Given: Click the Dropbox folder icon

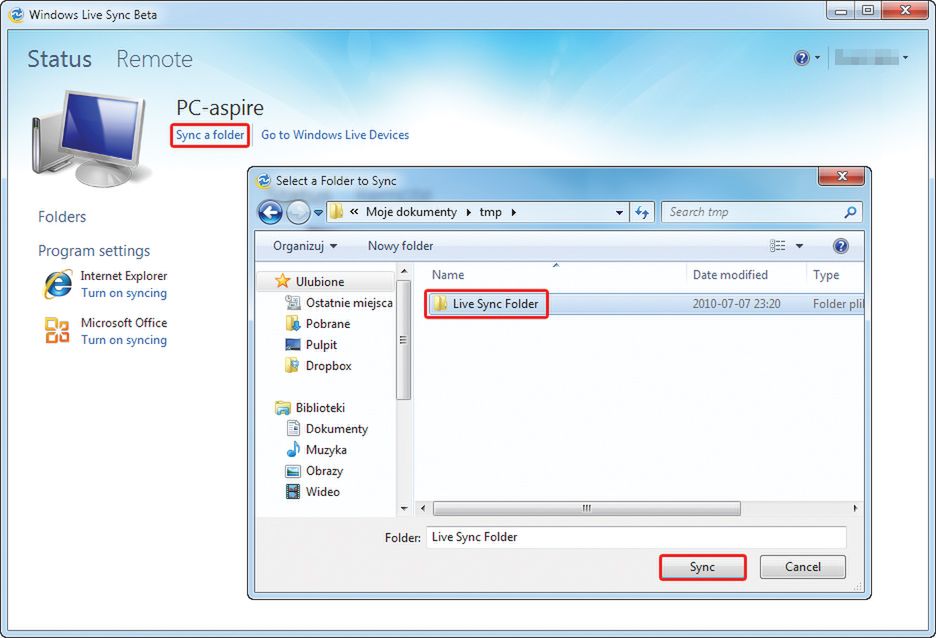Looking at the screenshot, I should [292, 365].
